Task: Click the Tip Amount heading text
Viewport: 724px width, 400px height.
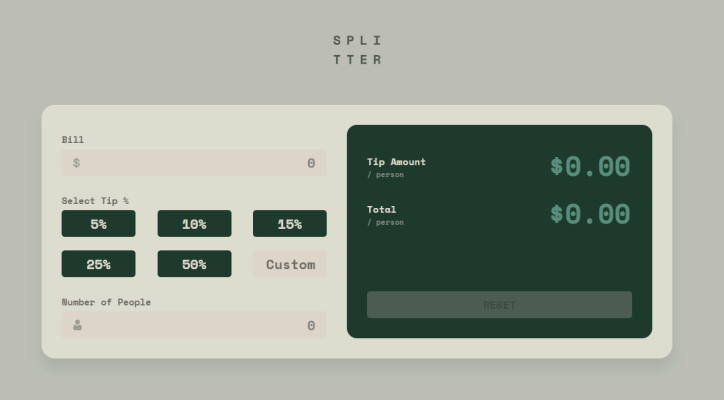Action: click(x=396, y=162)
